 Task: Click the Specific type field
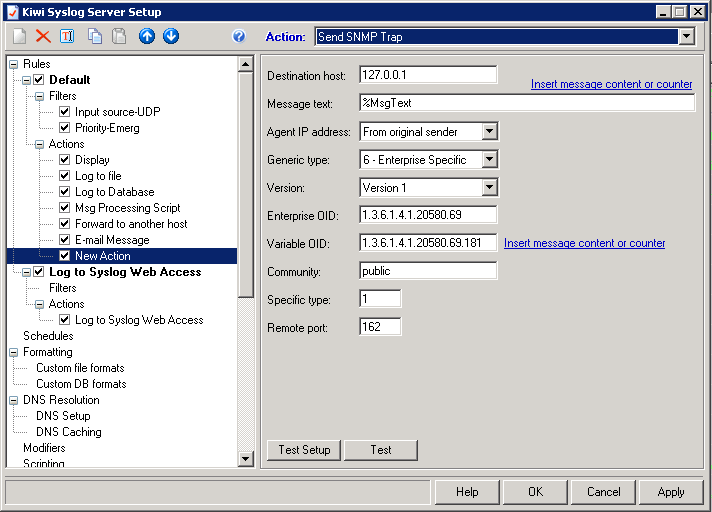(380, 299)
